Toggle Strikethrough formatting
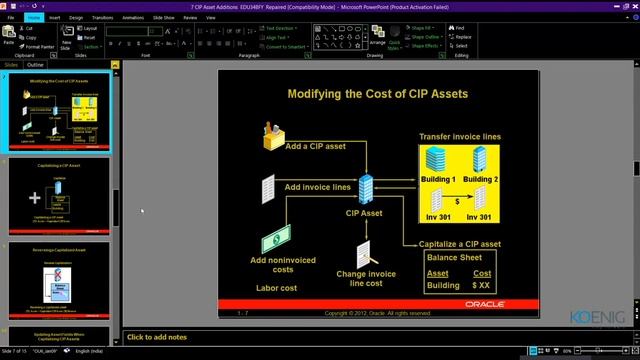This screenshot has width=640, height=360. (147, 43)
